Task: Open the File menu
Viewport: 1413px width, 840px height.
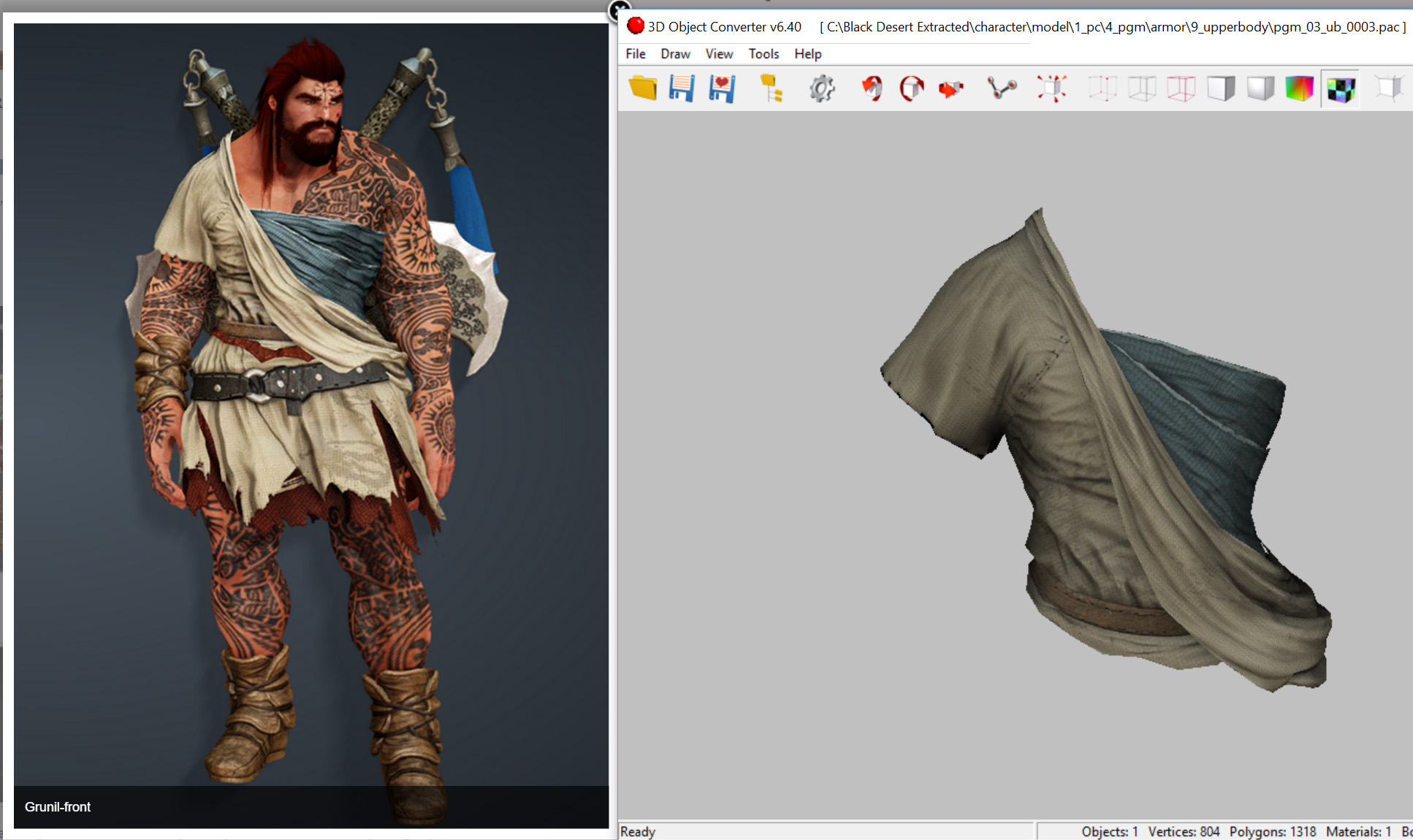Action: click(x=636, y=54)
